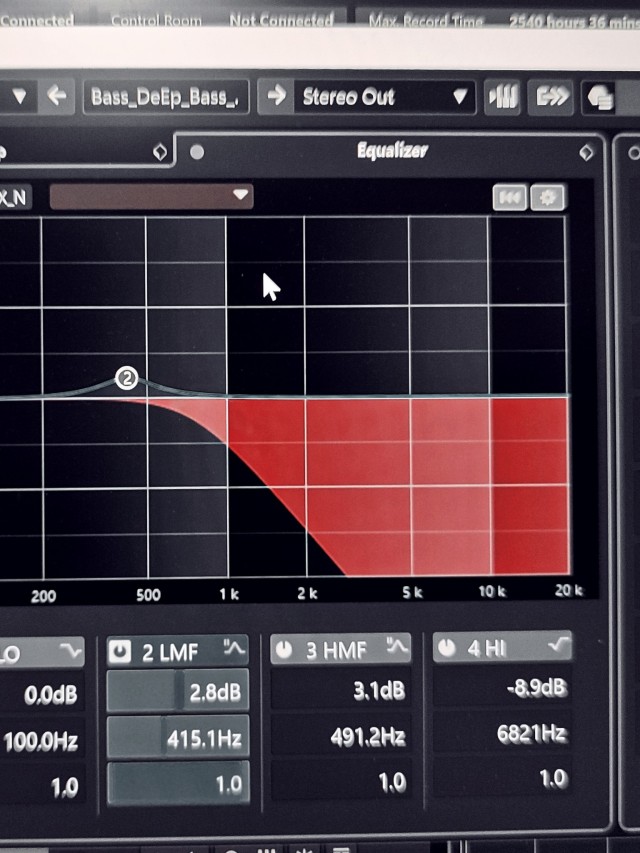The image size is (640, 853).
Task: Click the LO band frequency value 100.0Hz
Action: (42, 741)
